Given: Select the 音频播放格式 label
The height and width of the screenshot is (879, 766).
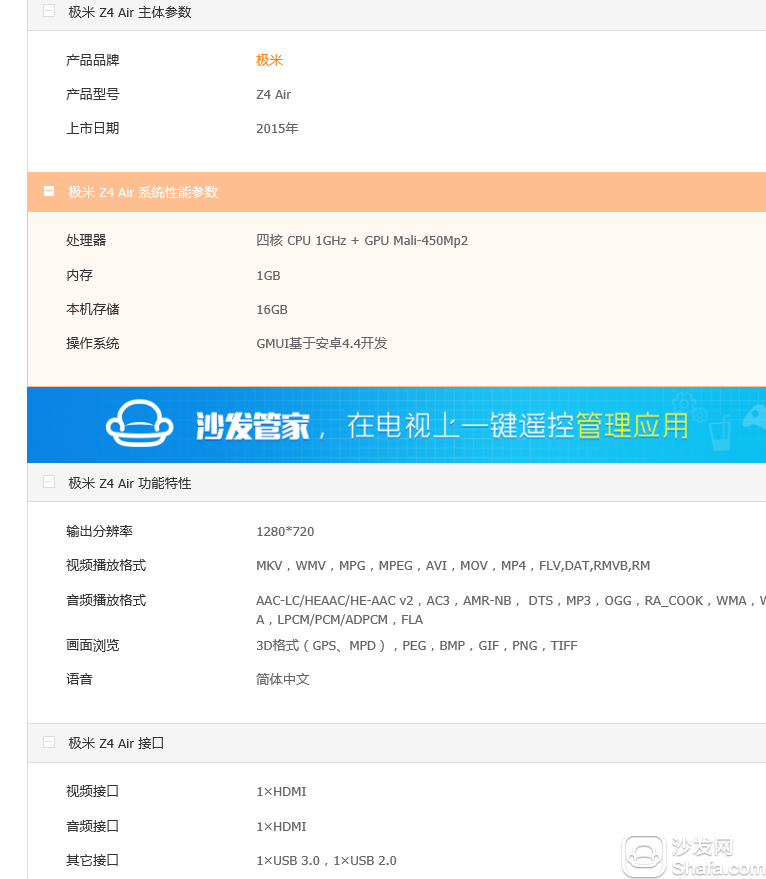Looking at the screenshot, I should click(x=106, y=600).
